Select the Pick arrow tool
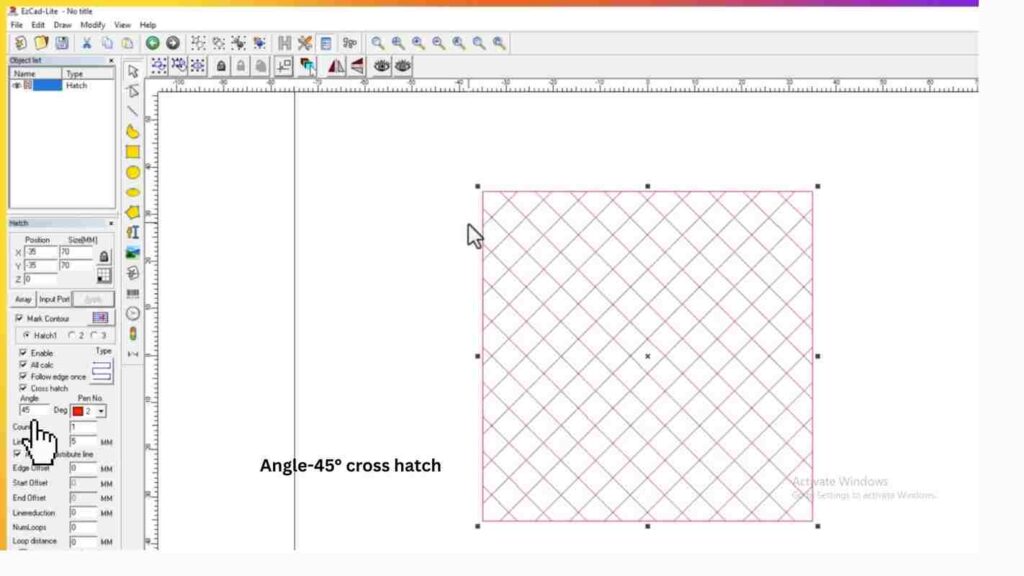This screenshot has width=1024, height=576. [133, 71]
